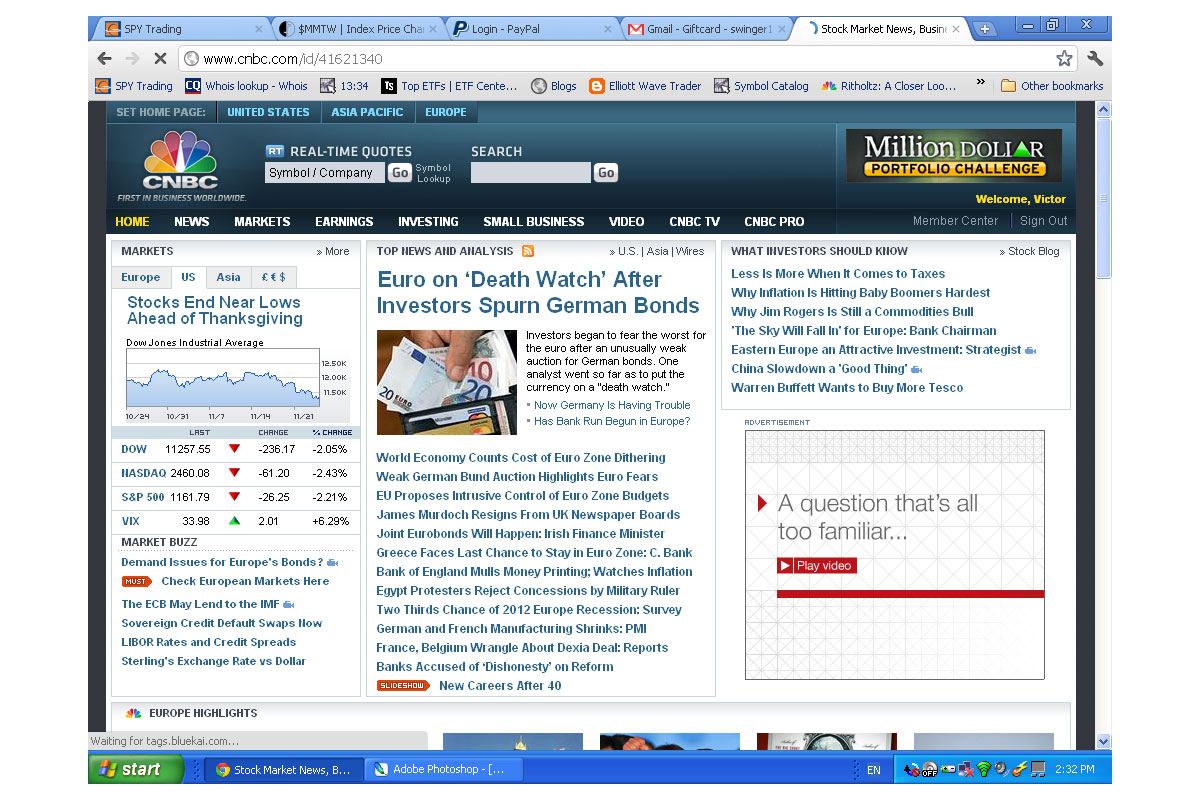Click the EN language indicator in taskbar
The image size is (1200, 800).
pyautogui.click(x=874, y=770)
